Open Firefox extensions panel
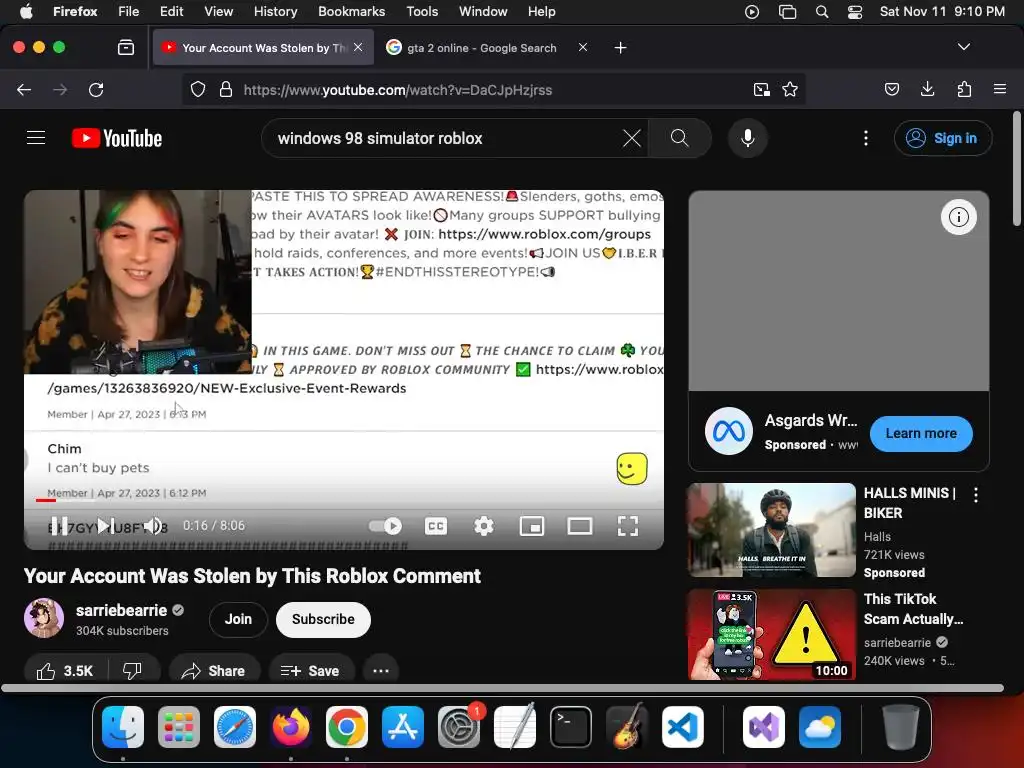 (964, 89)
